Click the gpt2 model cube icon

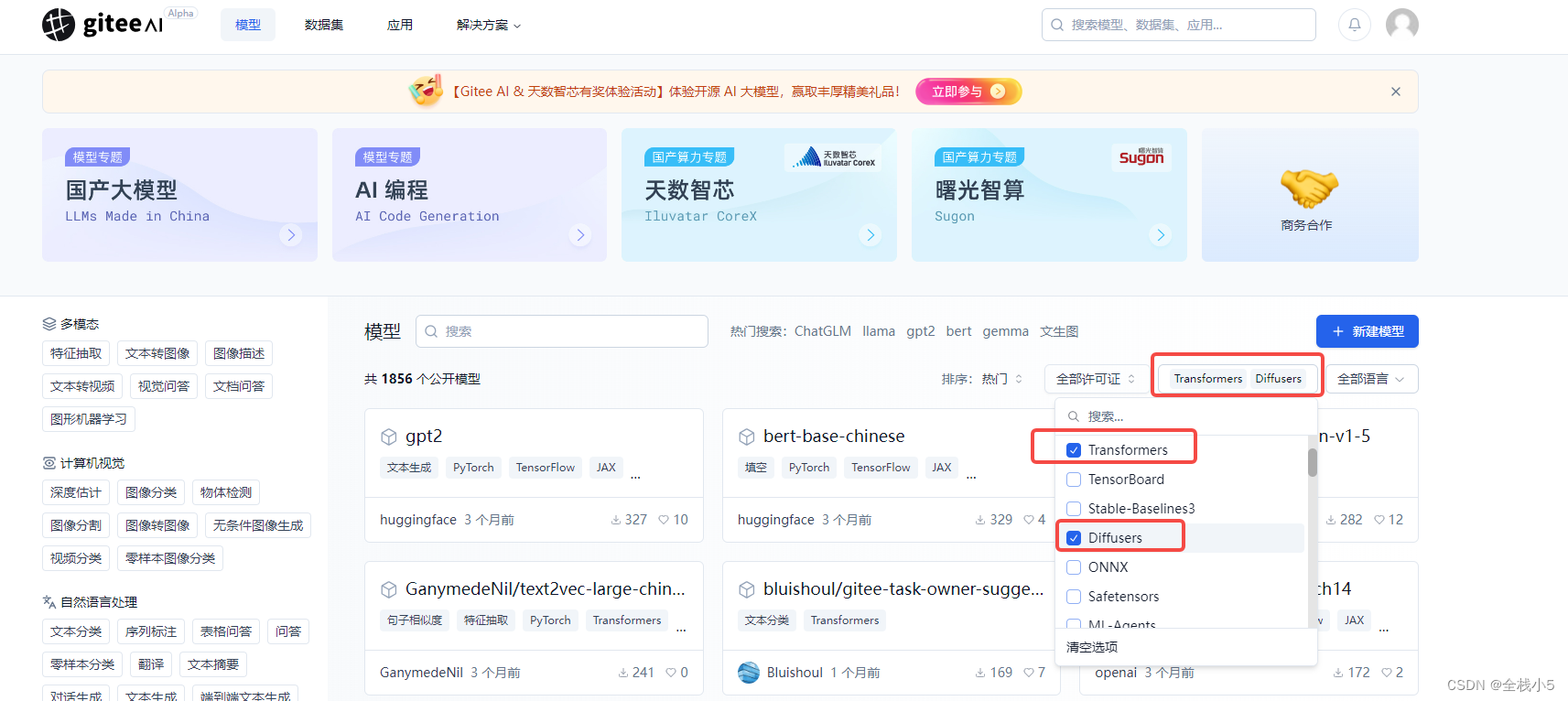pyautogui.click(x=389, y=437)
